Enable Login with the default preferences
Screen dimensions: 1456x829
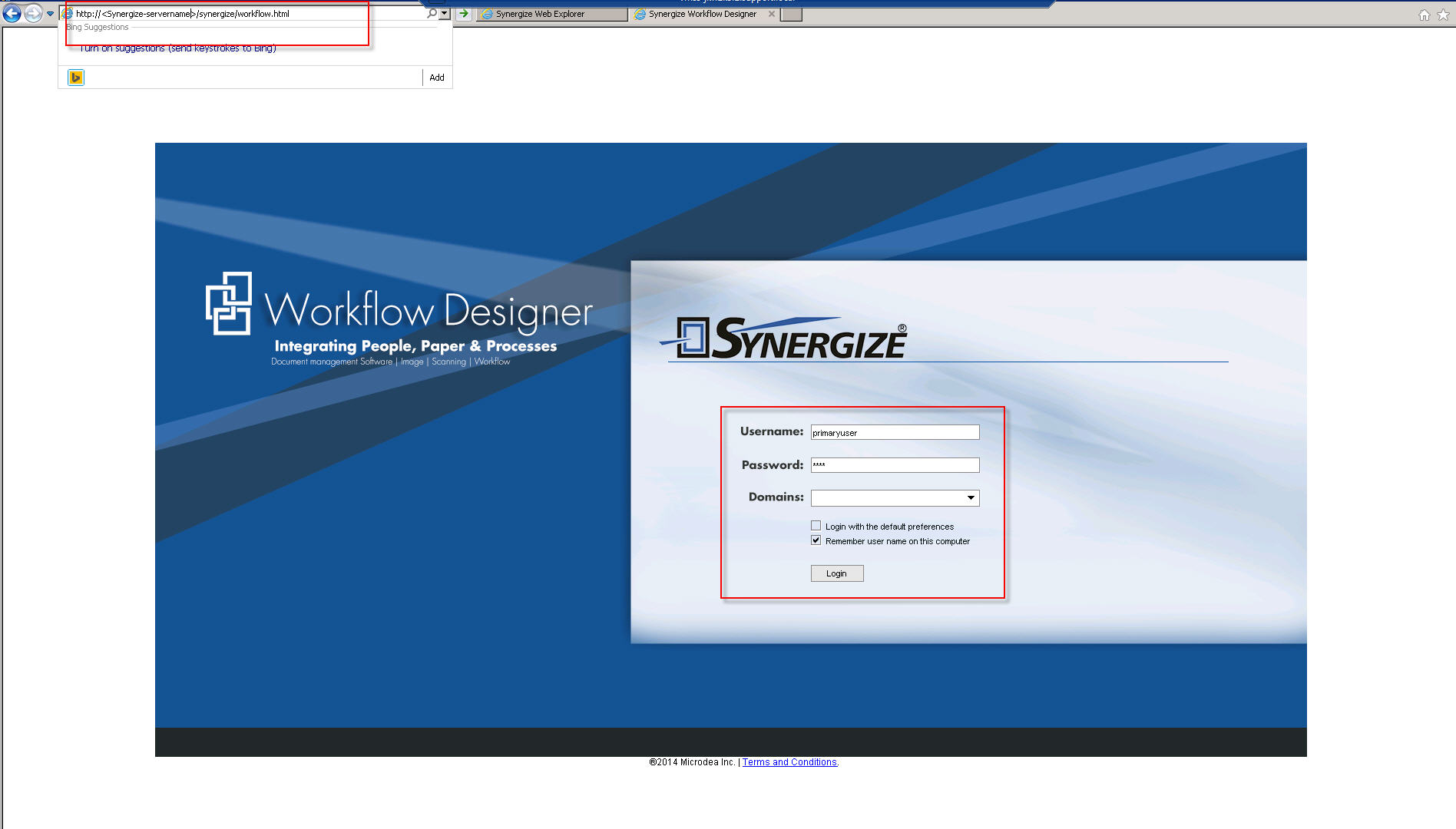tap(816, 526)
